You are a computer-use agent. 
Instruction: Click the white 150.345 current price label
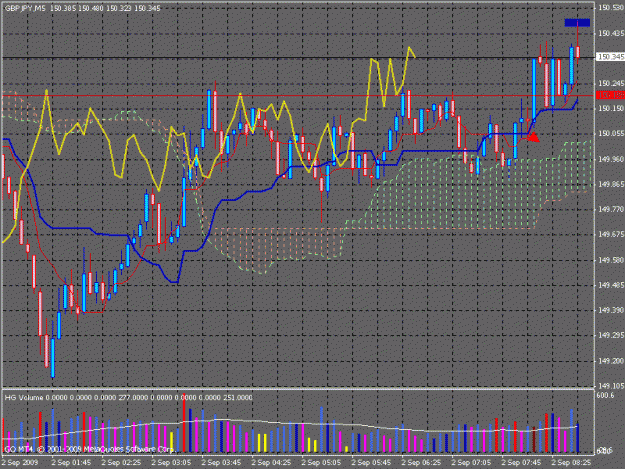pyautogui.click(x=610, y=57)
